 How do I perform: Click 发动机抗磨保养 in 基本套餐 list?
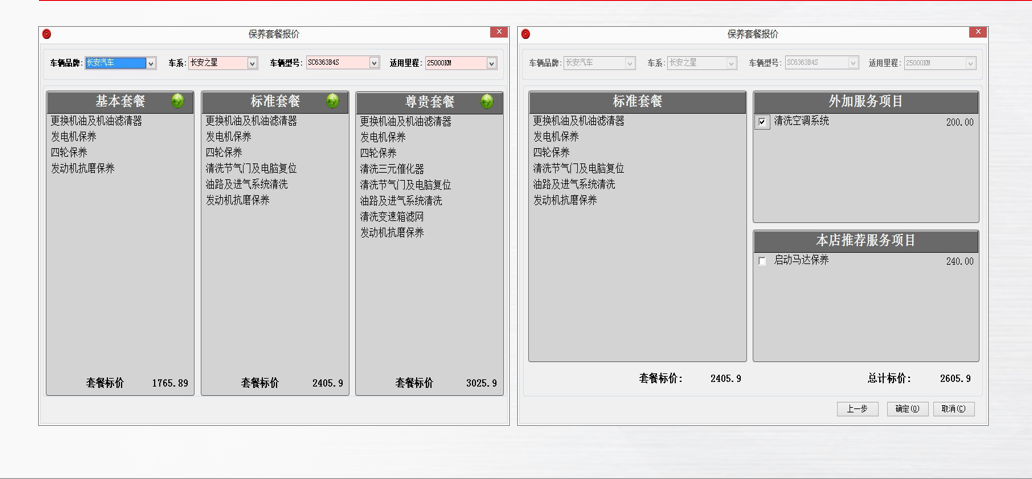(x=83, y=169)
